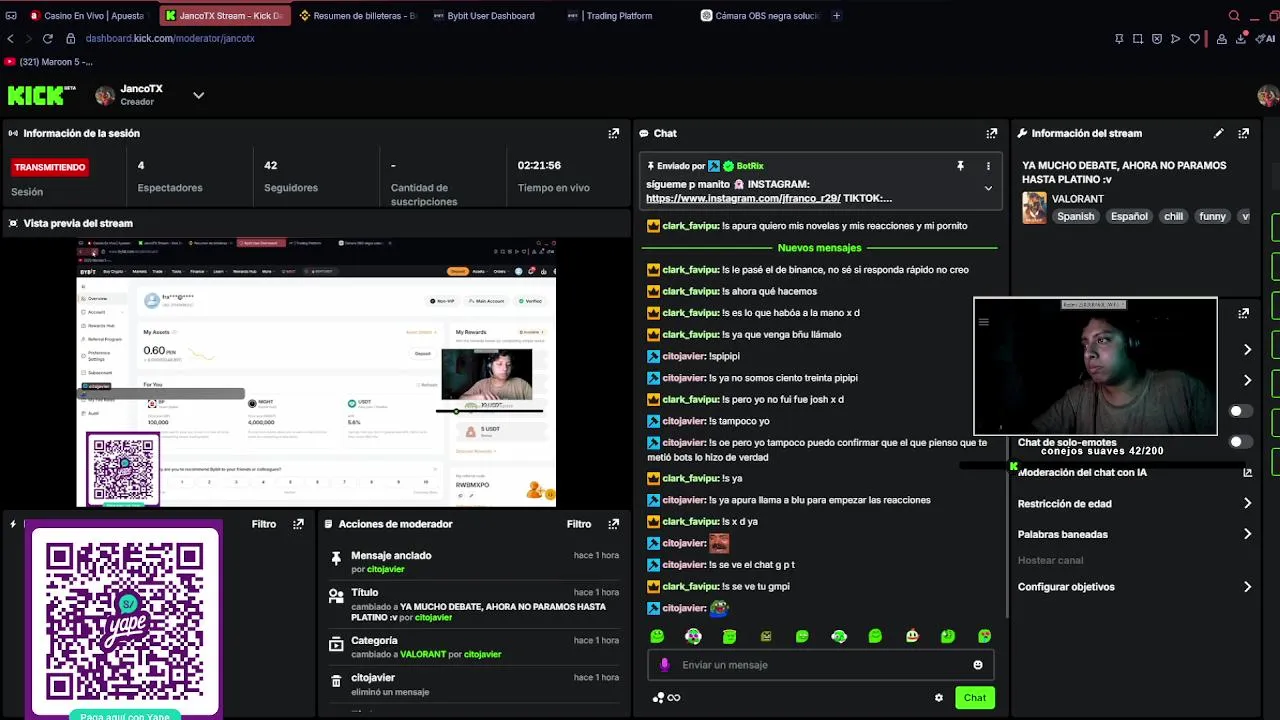Open a new browser tab
Viewport: 1280px width, 720px height.
pyautogui.click(x=836, y=15)
